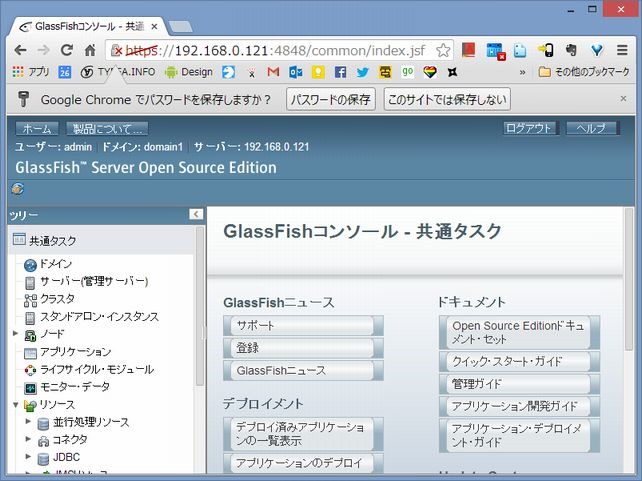Screen dimensions: 642x481
Task: Click the ドメイン globe icon in tree
Action: pos(30,264)
